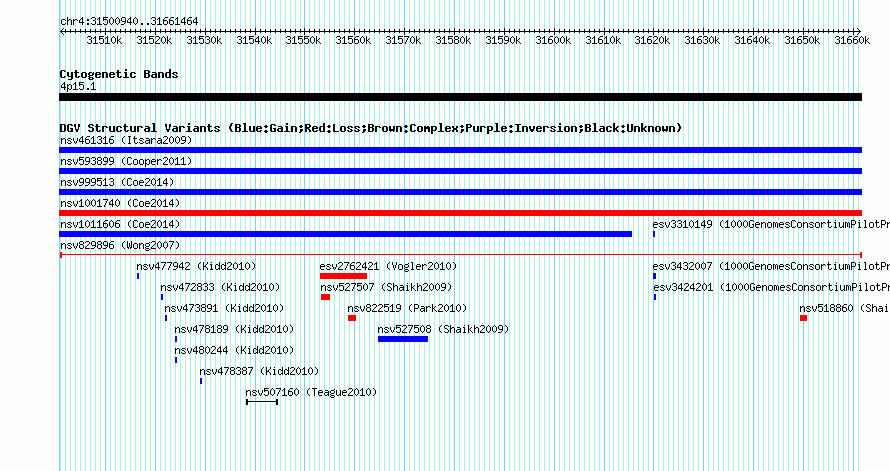This screenshot has height=471, width=890.
Task: Open the esv2762421 (Vogler2010) label
Action: [389, 266]
